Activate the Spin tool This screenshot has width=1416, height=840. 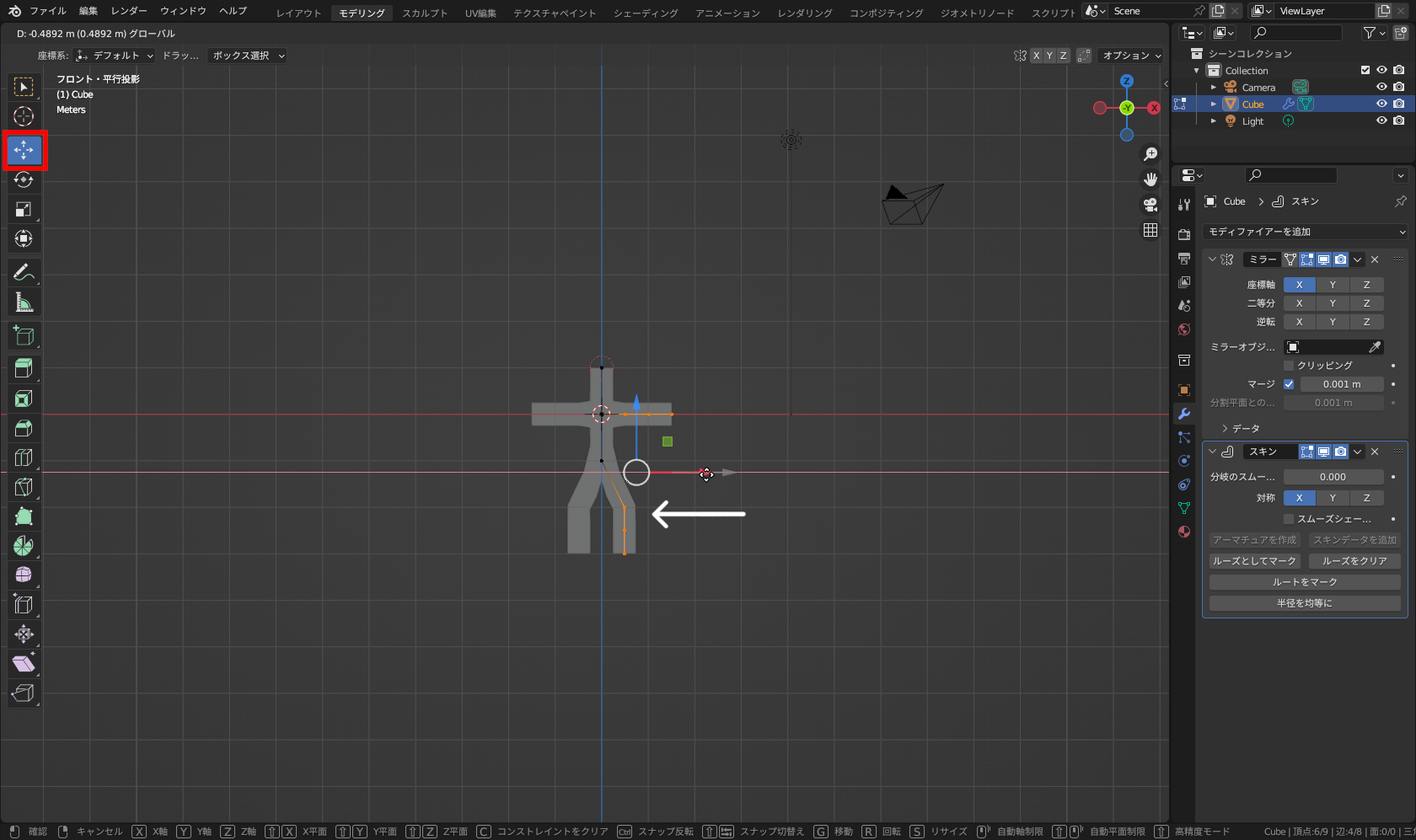(x=24, y=546)
